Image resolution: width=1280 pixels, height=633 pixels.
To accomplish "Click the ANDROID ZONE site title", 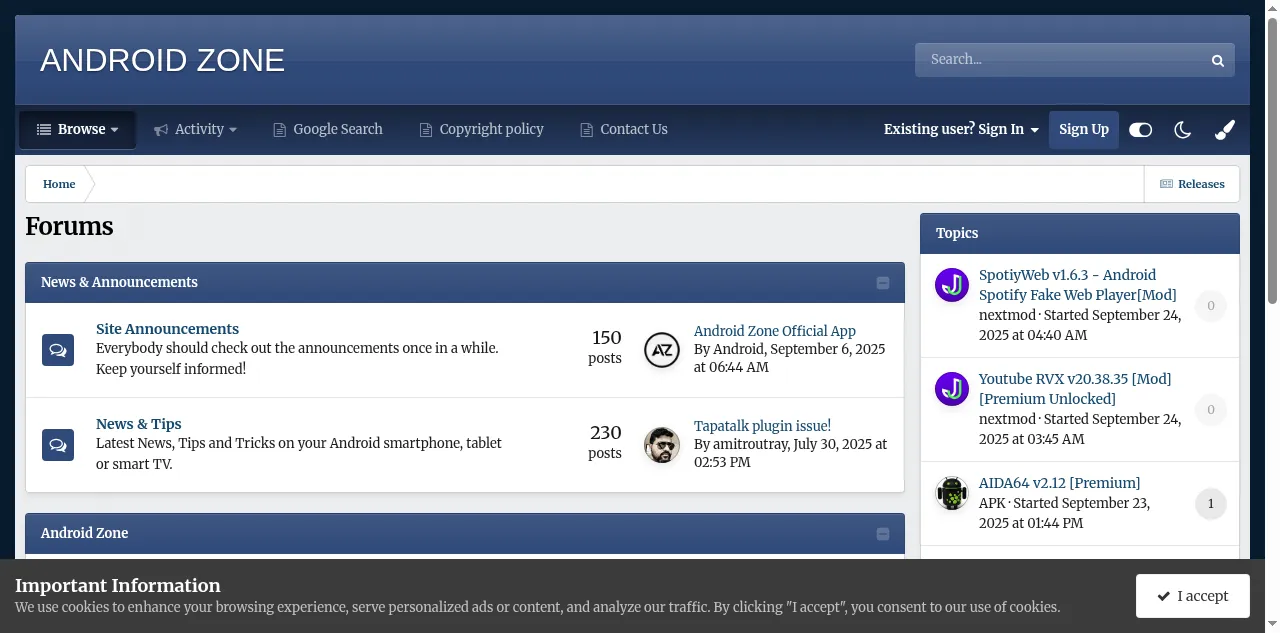I will point(162,60).
